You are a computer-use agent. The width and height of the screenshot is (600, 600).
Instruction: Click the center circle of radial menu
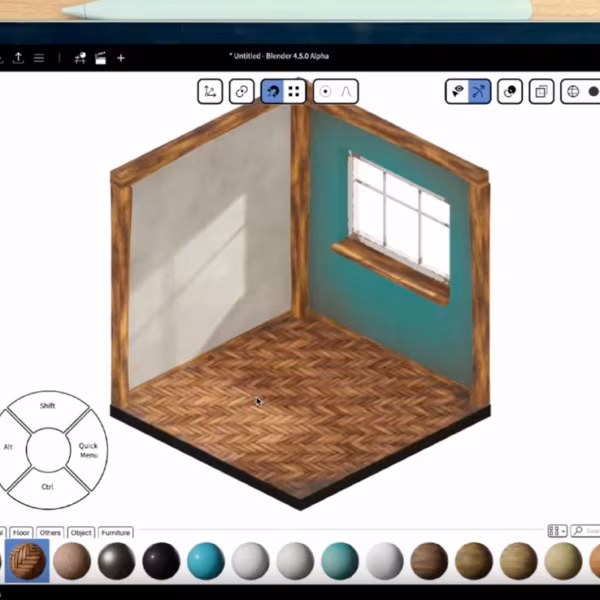point(48,450)
